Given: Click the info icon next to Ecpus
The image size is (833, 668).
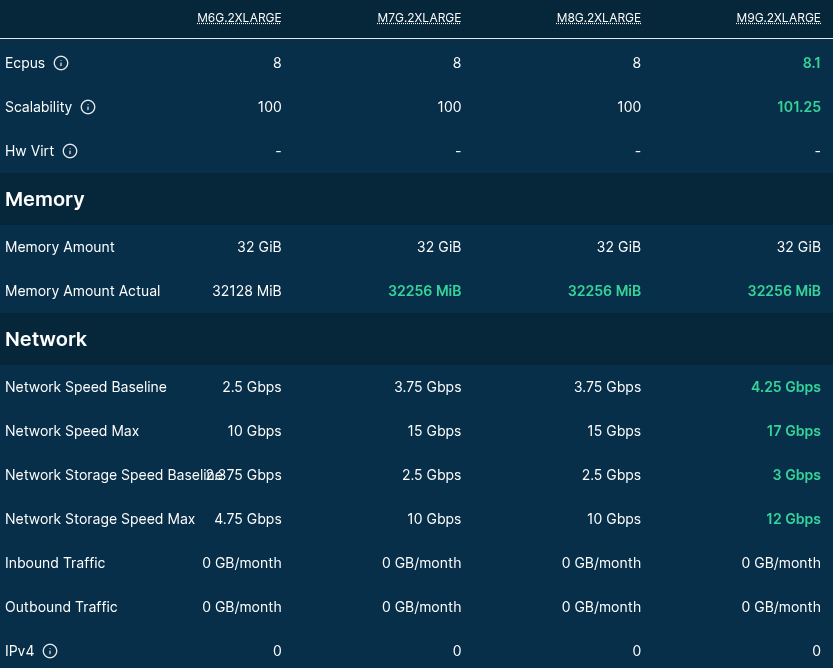Looking at the screenshot, I should tap(61, 63).
